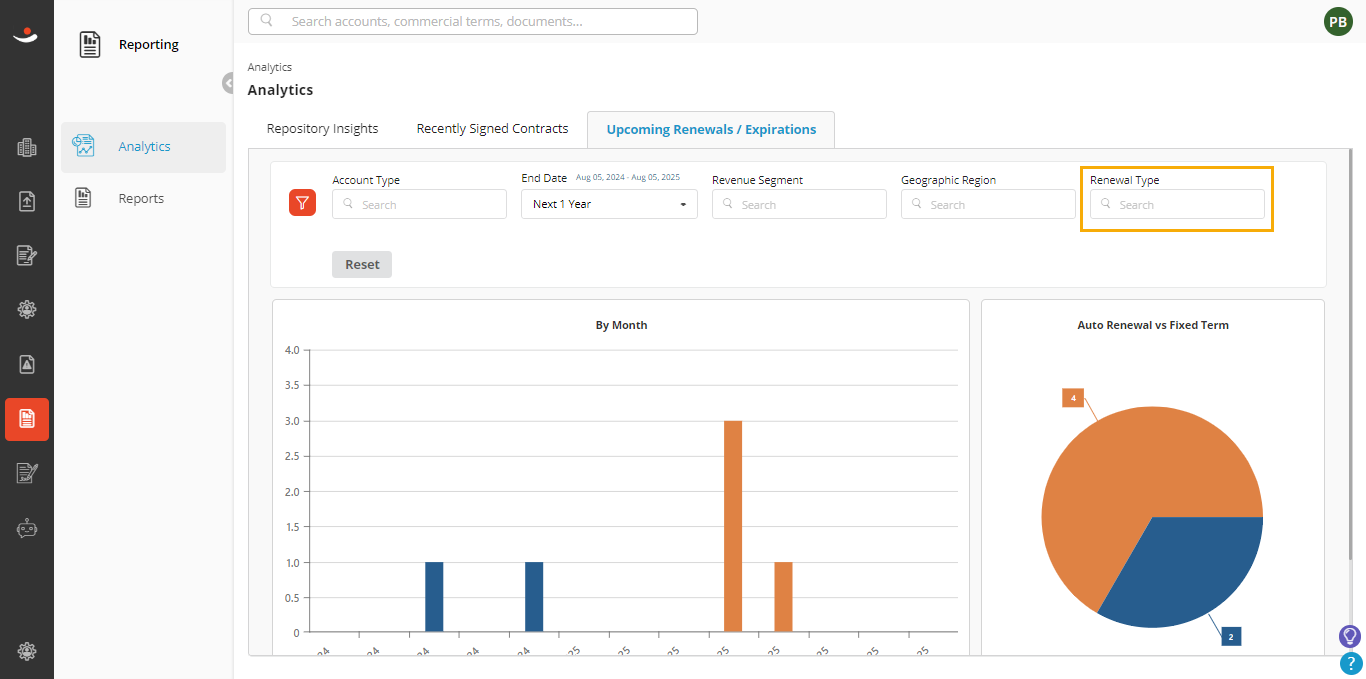Switch to Recently Signed Contracts tab
1366x679 pixels.
492,129
